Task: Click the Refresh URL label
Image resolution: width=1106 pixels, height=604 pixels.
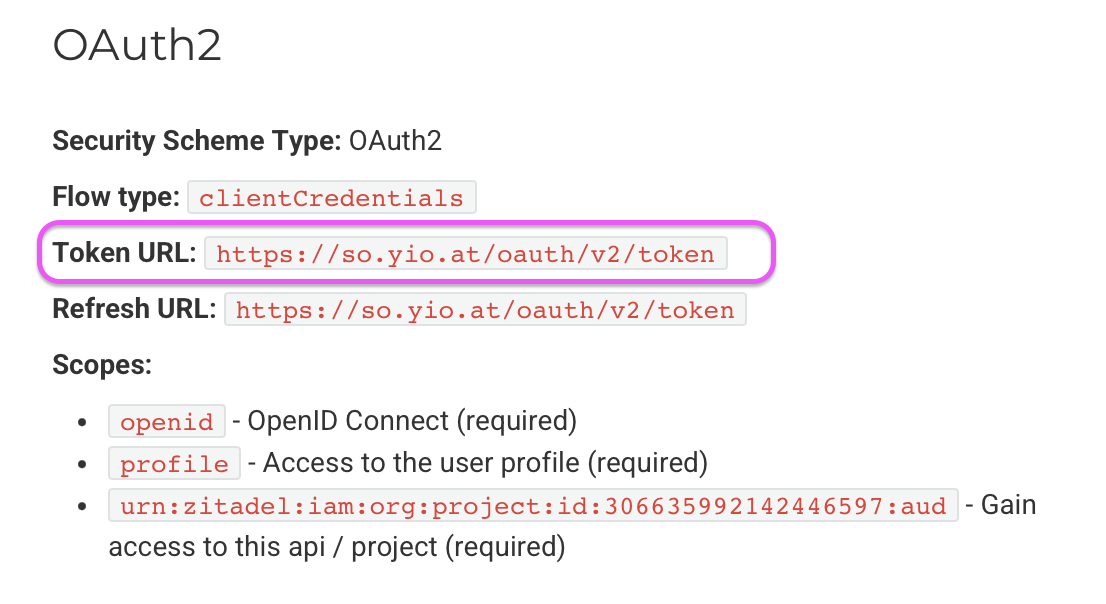Action: 134,309
